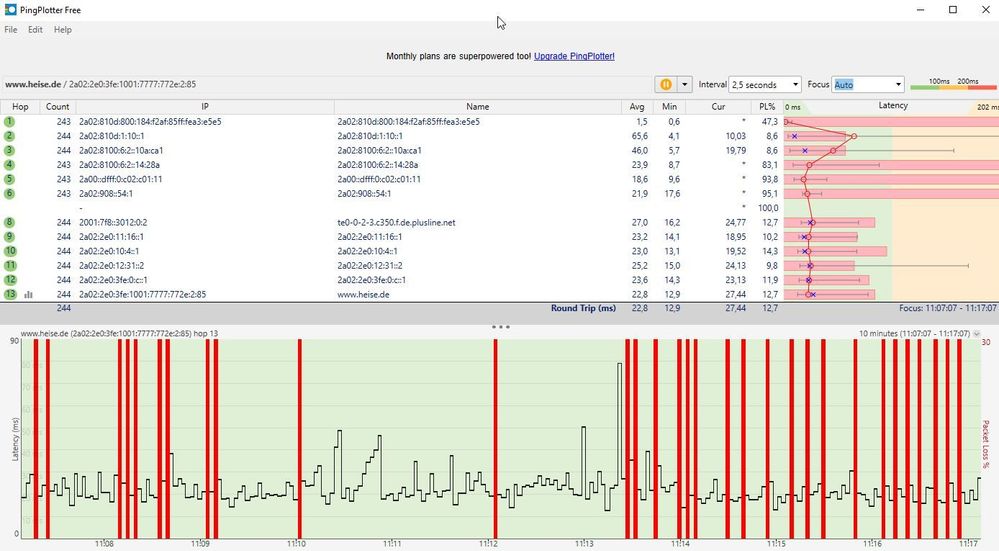Click the Min column header
This screenshot has height=551, width=999.
pos(669,106)
